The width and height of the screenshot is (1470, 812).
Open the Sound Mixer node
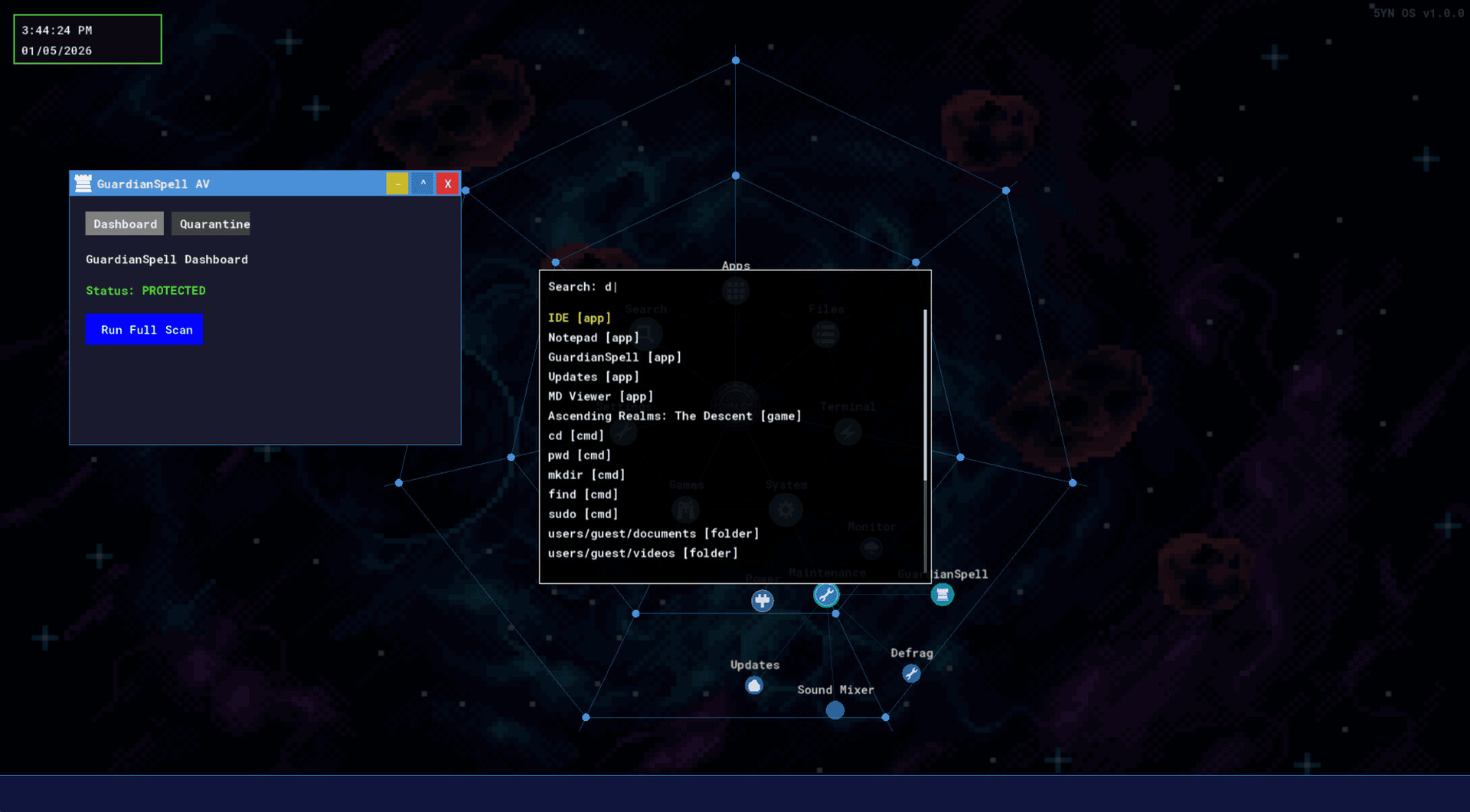pyautogui.click(x=835, y=710)
